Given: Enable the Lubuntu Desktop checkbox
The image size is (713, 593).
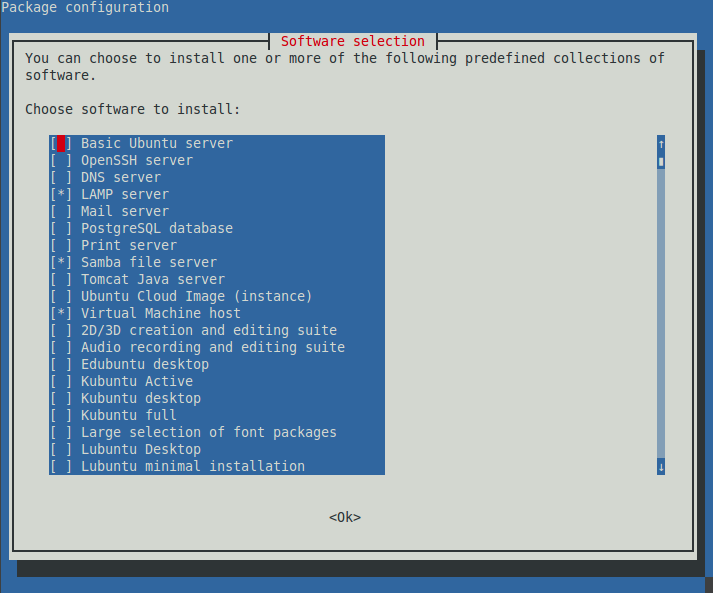Looking at the screenshot, I should coord(61,449).
